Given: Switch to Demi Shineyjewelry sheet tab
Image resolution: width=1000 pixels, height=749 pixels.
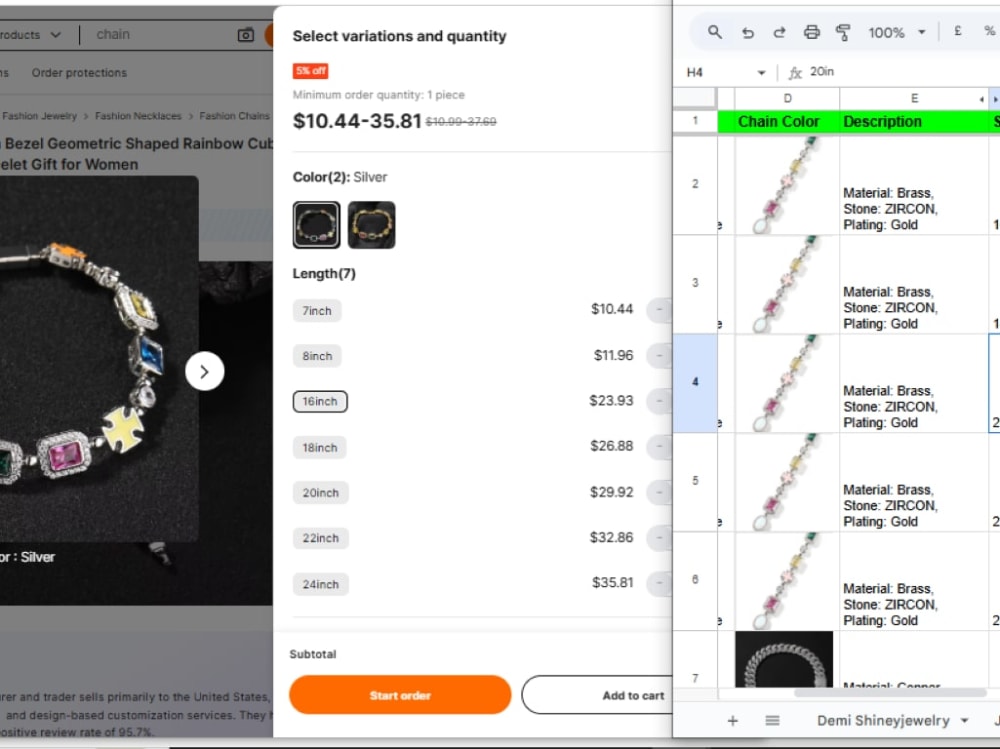Looking at the screenshot, I should (x=883, y=721).
